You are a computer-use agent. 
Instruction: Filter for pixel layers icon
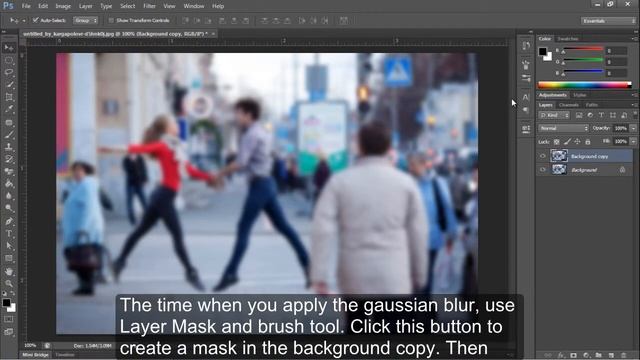point(579,116)
